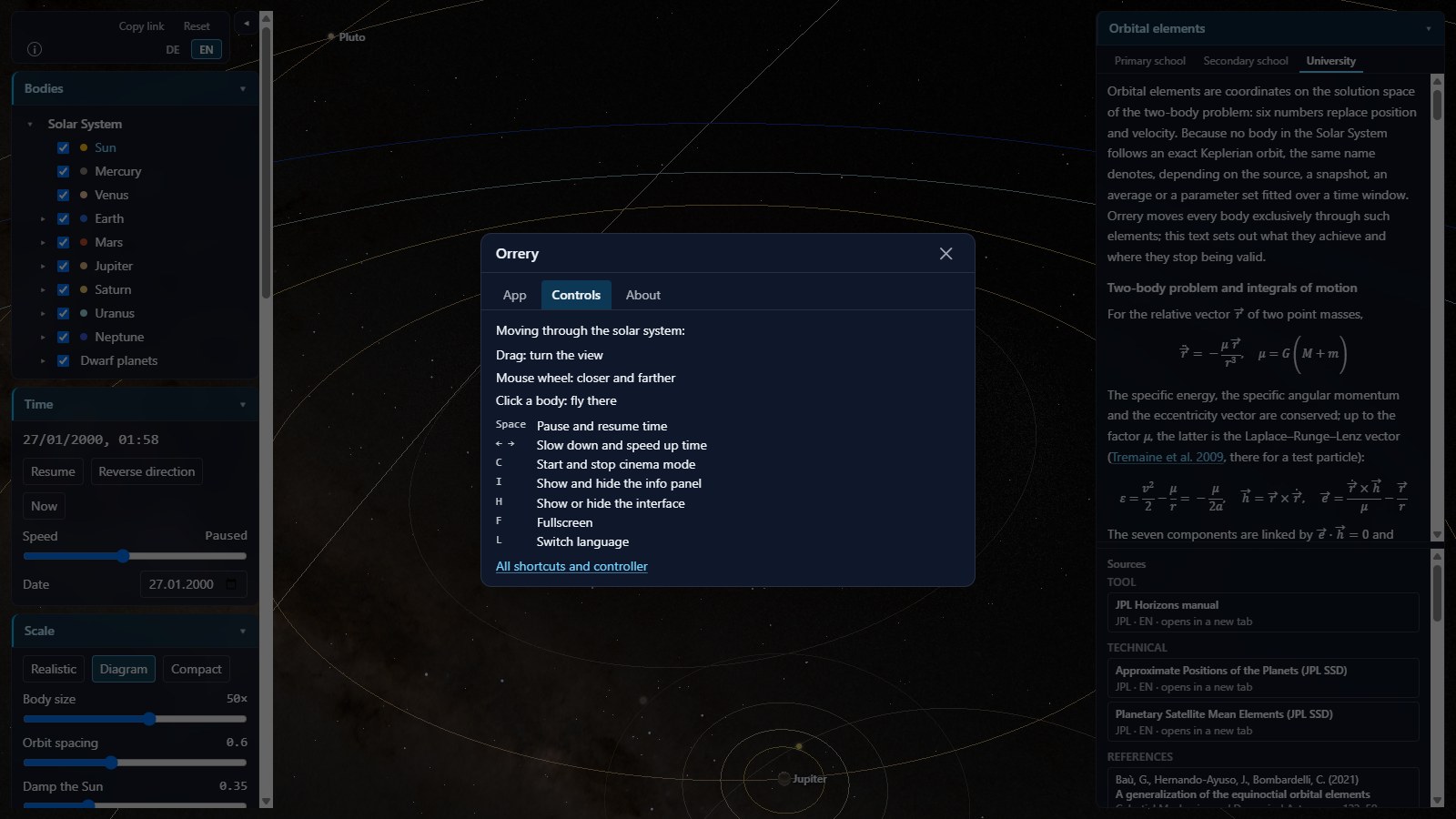This screenshot has height=819, width=1456.
Task: Collapse the Orbital elements panel
Action: (x=1428, y=29)
